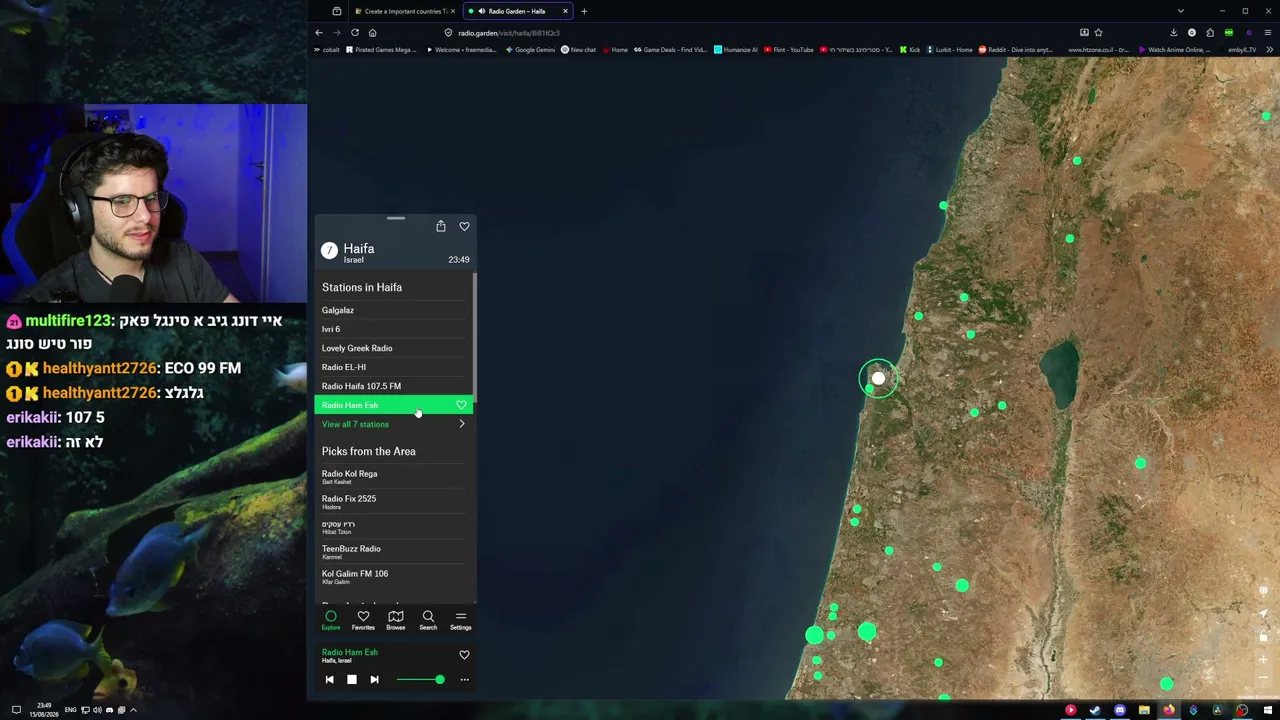Open a new browser tab

pos(584,11)
